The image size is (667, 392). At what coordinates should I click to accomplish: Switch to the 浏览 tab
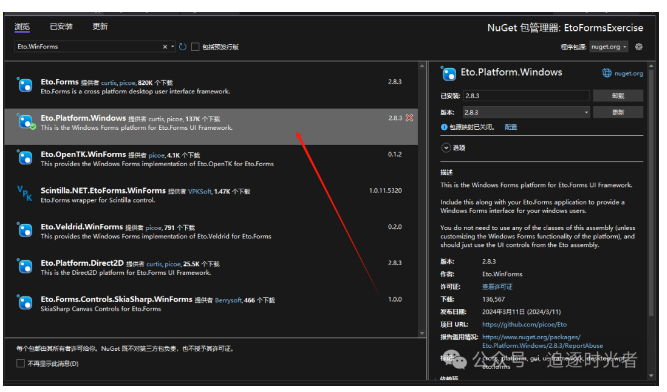tap(22, 27)
